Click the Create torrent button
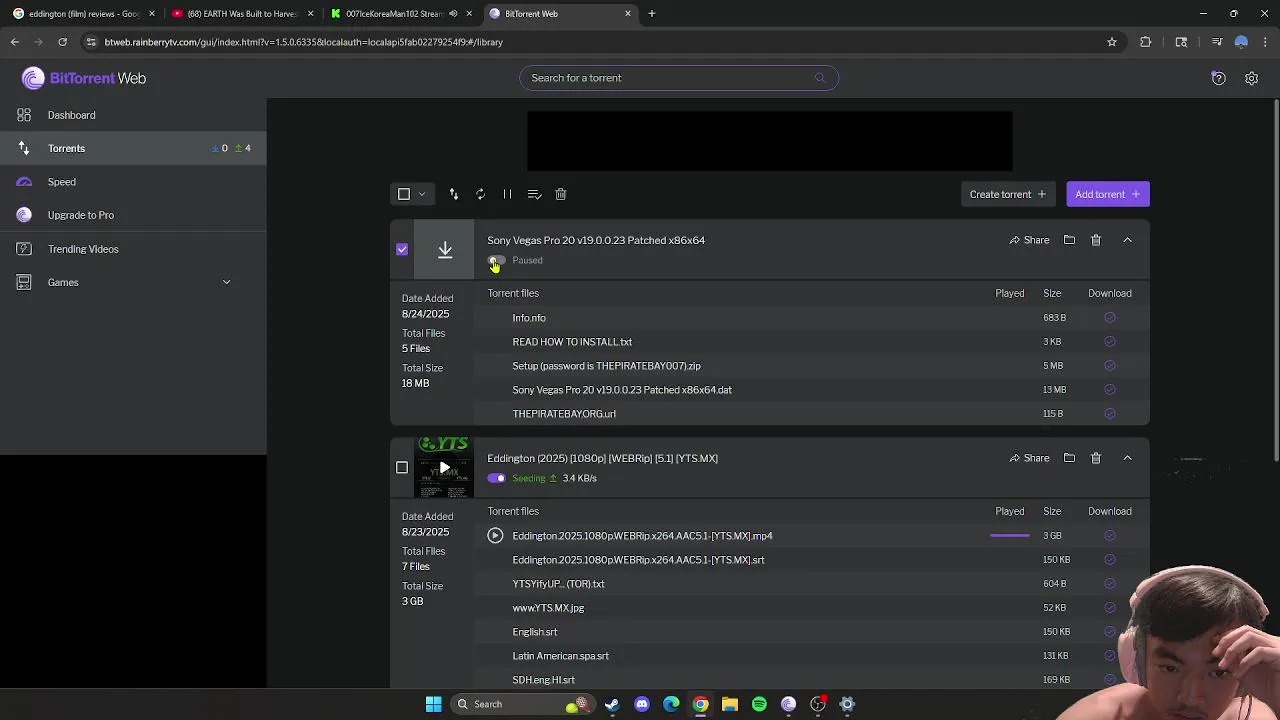 [1007, 194]
